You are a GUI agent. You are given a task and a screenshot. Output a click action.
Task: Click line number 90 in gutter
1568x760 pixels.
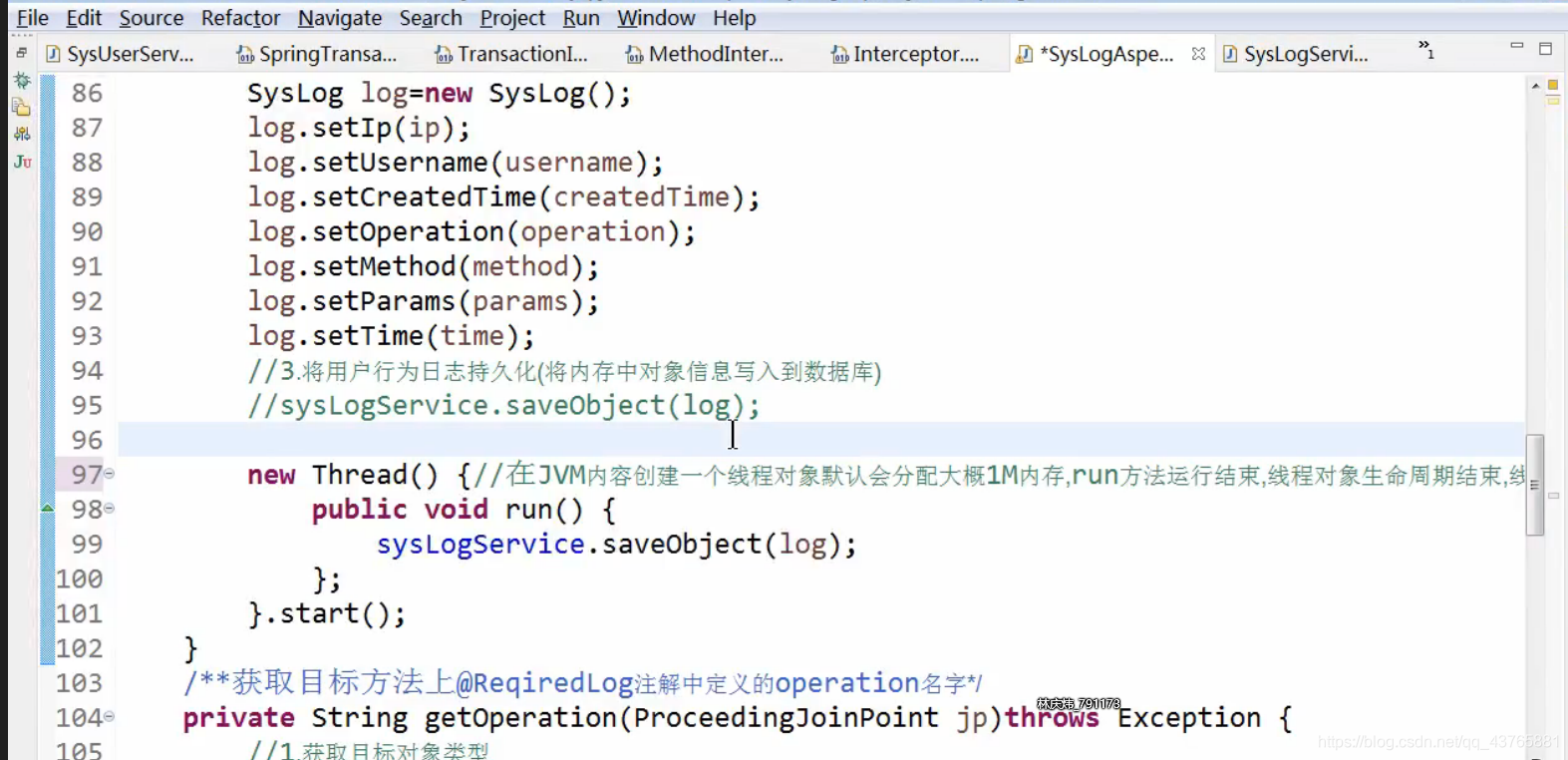87,231
